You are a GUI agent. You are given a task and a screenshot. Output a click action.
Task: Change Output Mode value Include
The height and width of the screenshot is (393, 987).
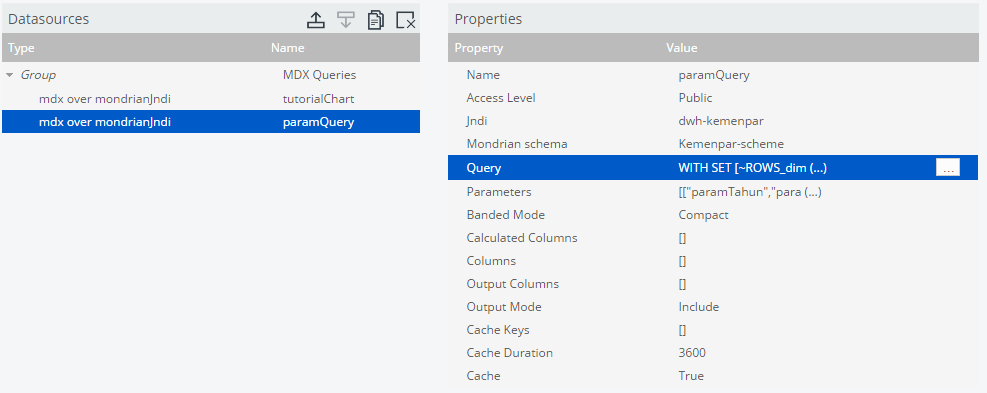click(x=699, y=307)
